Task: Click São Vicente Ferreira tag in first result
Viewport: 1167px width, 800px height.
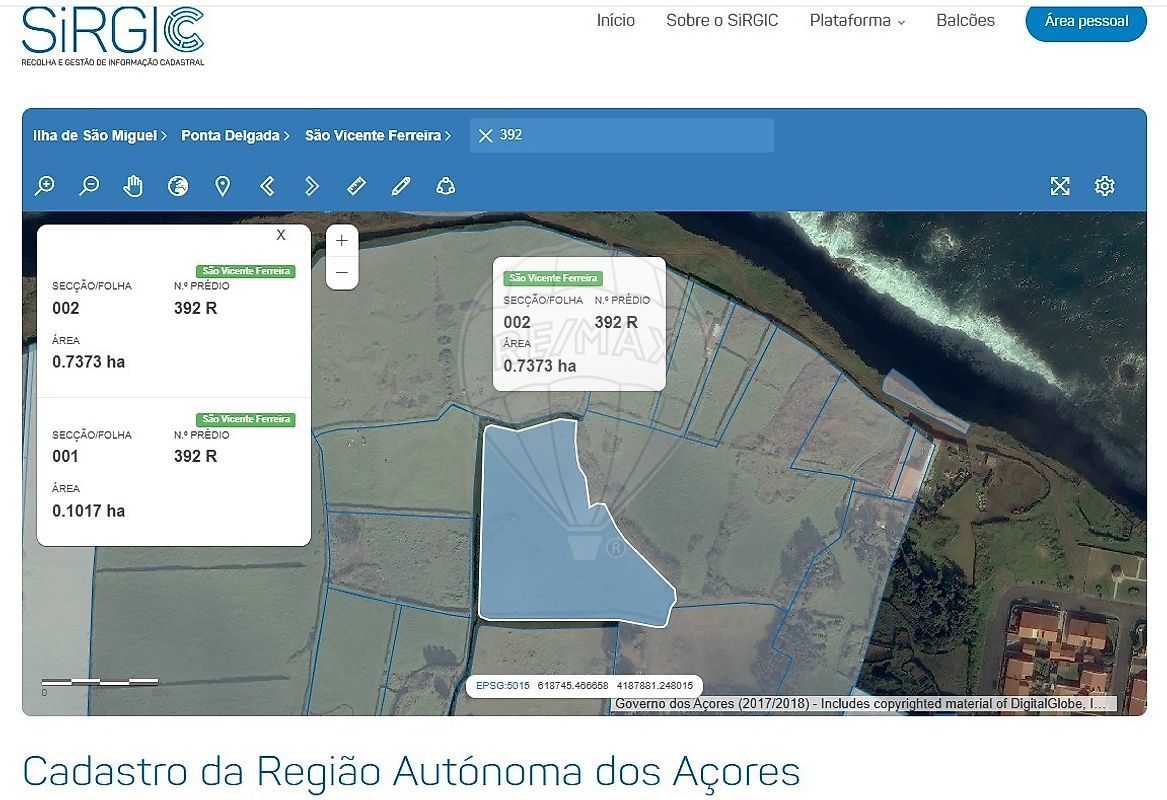Action: pyautogui.click(x=246, y=271)
